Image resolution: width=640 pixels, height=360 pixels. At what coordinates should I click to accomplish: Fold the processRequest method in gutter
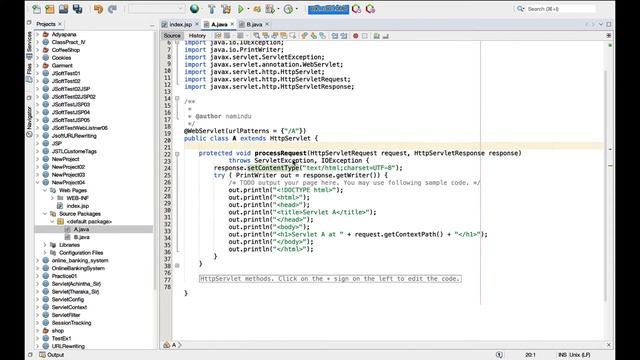[x=177, y=154]
